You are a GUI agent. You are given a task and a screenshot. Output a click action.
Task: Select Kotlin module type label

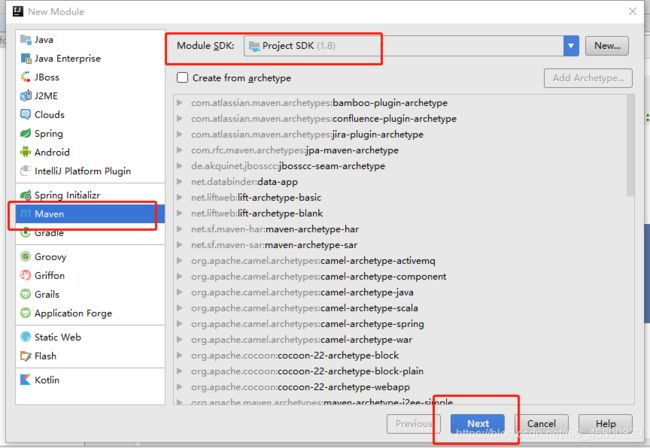47,380
